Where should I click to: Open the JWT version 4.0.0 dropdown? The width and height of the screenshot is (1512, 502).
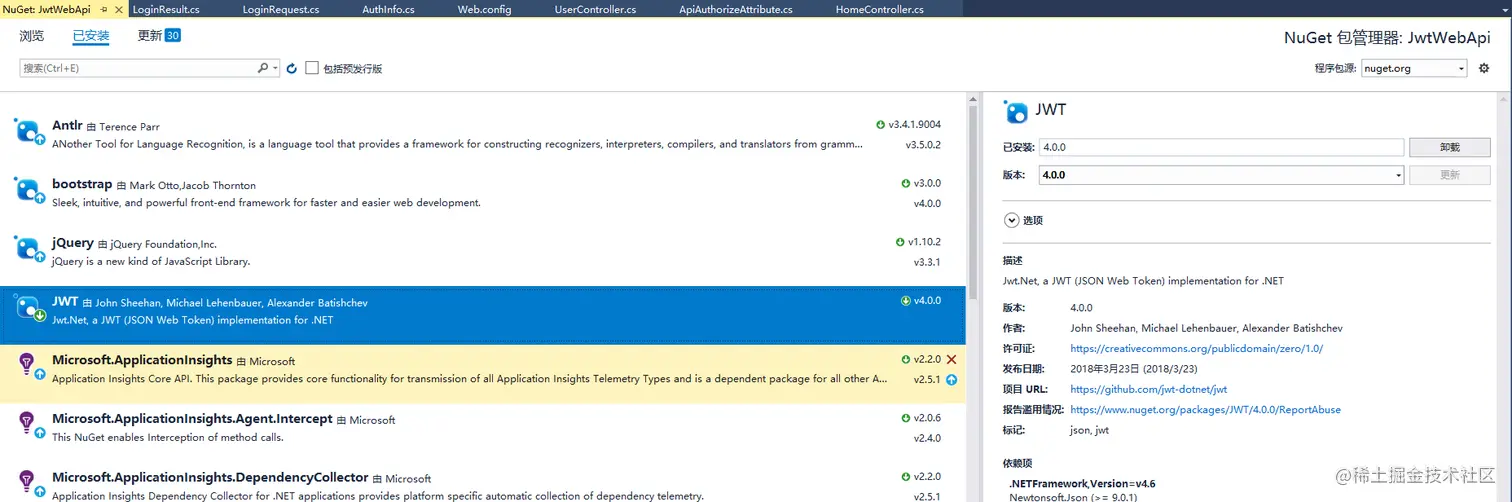click(x=1221, y=175)
